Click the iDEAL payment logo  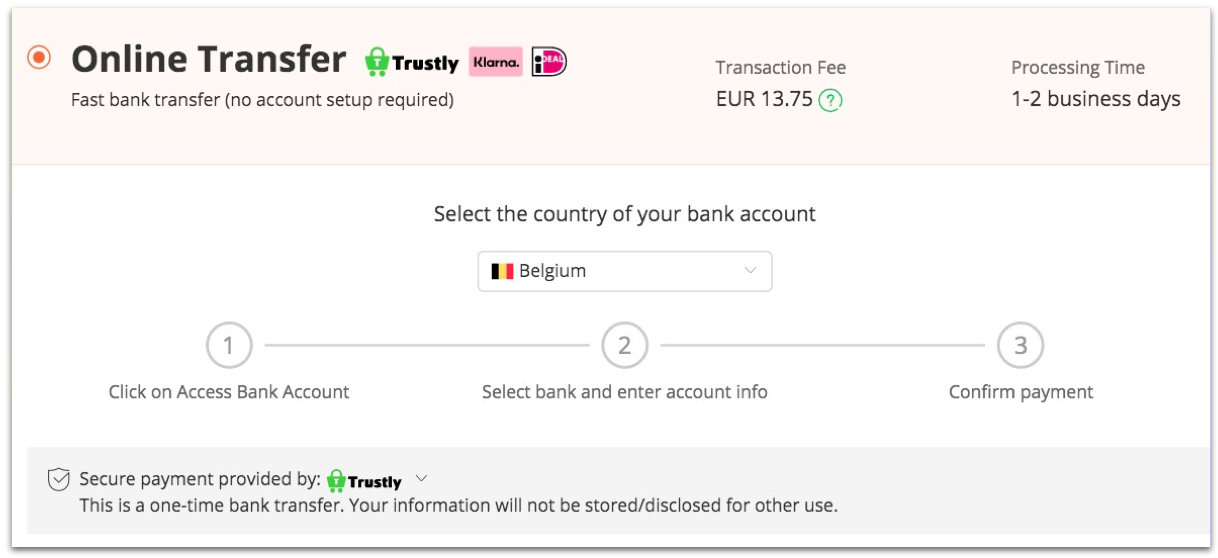pos(549,62)
